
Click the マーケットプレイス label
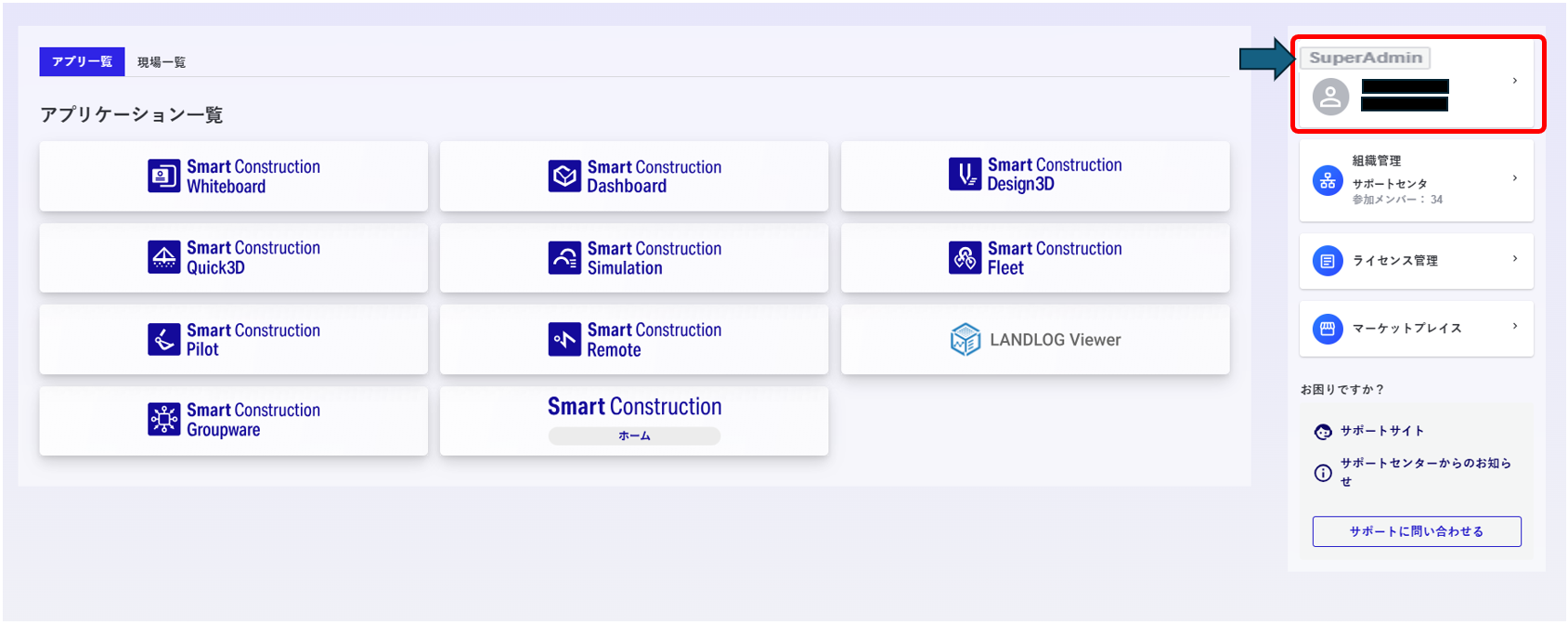[x=1407, y=328]
